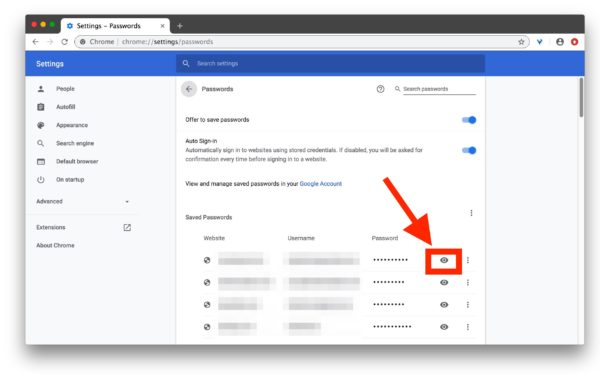The image size is (600, 374).
Task: Show password for third saved entry
Action: (444, 305)
